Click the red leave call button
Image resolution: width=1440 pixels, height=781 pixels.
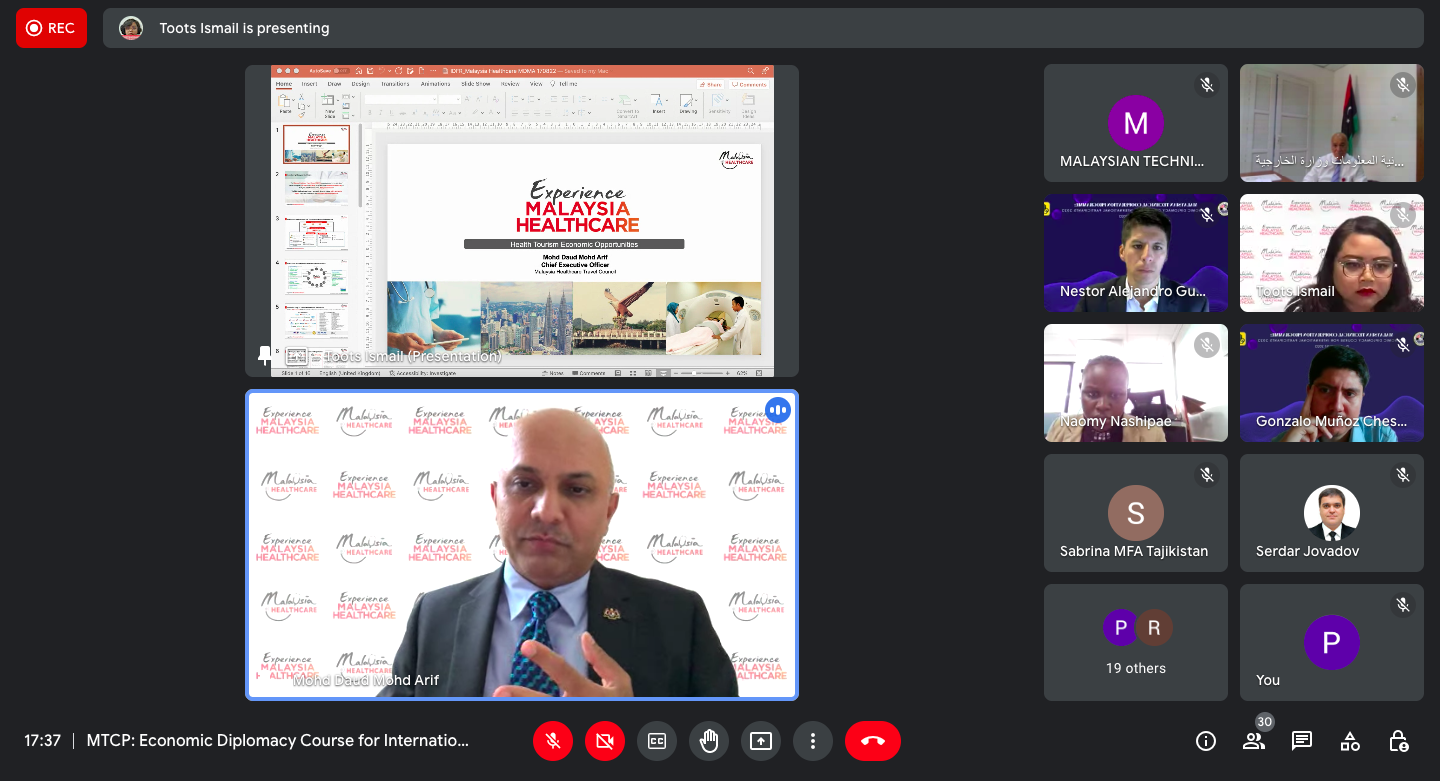(872, 741)
